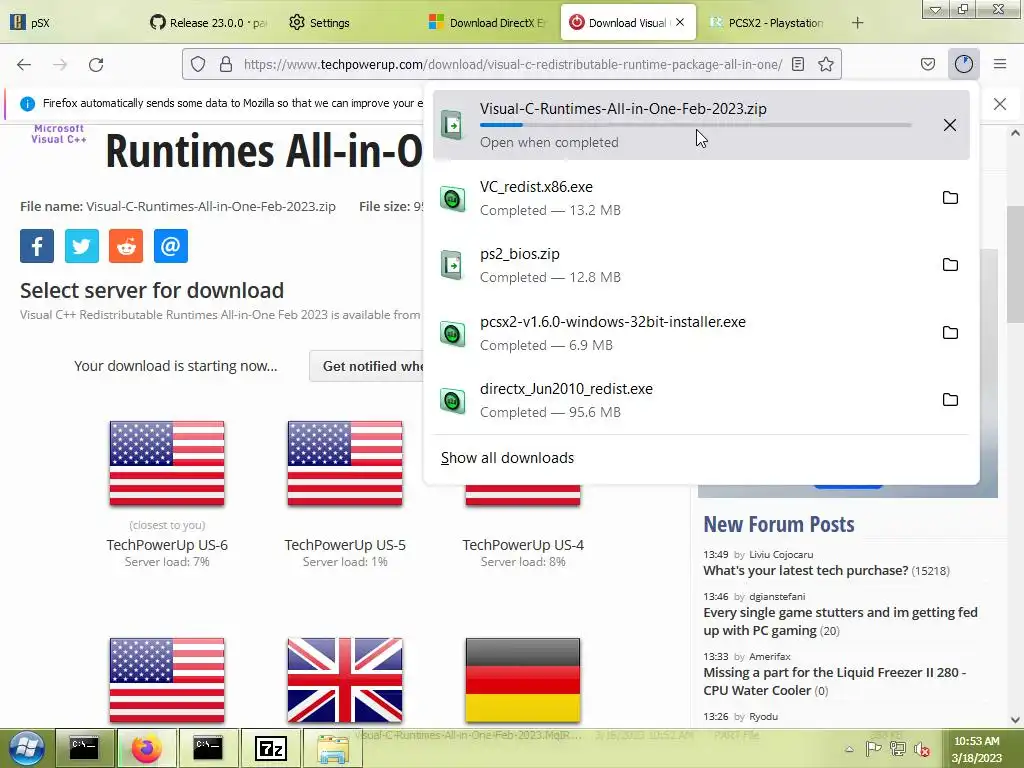1024x768 pixels.
Task: Switch to the Release 23.0.0 GitHub tab
Action: point(208,22)
